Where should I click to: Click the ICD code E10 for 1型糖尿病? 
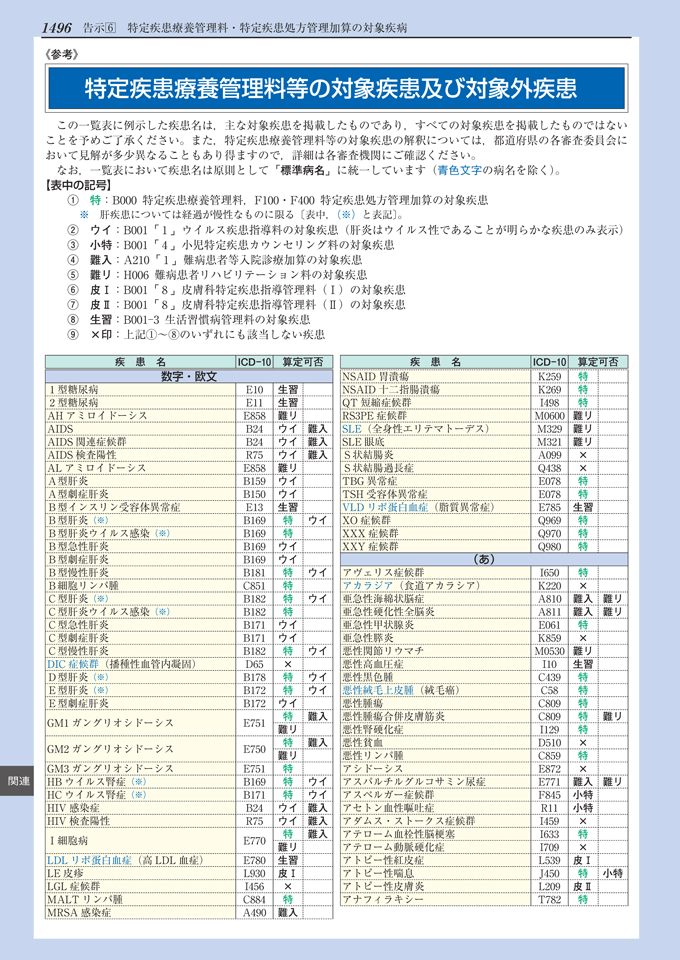(x=254, y=389)
